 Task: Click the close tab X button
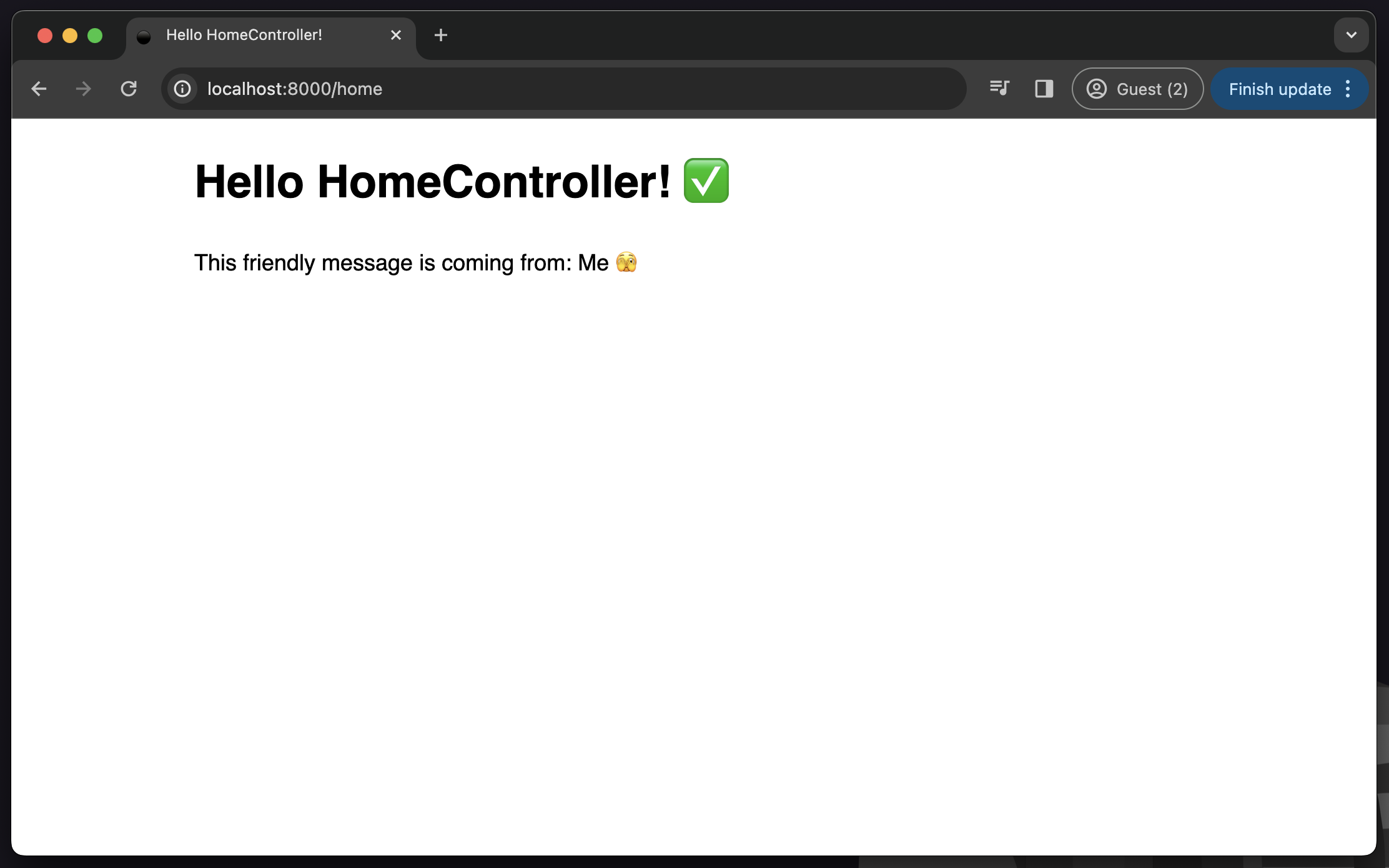pyautogui.click(x=395, y=35)
